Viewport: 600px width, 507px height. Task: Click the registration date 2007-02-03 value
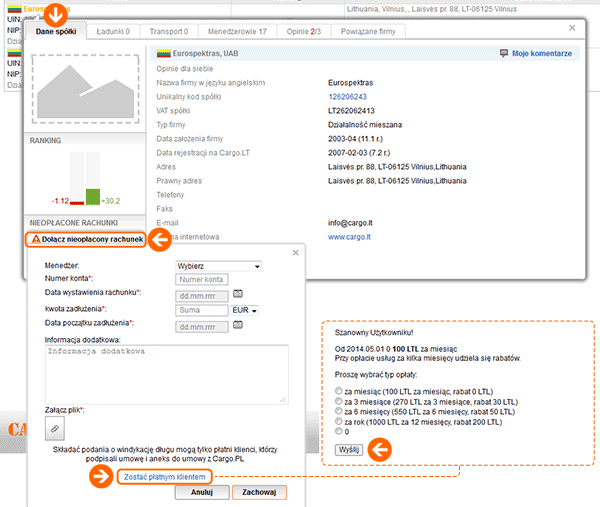tap(359, 153)
